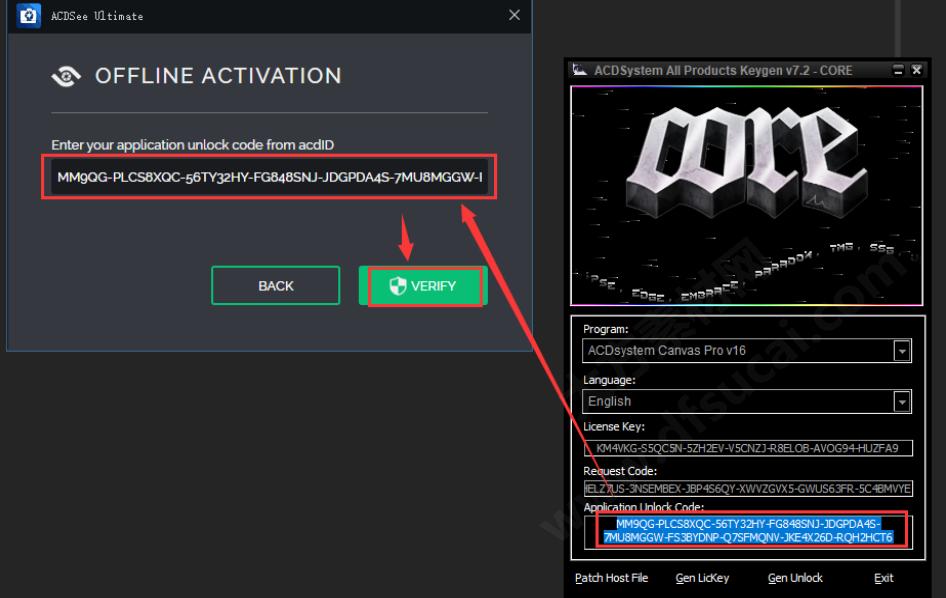Click the keygen window title bar icon
Screen dimensions: 946x598
[580, 70]
